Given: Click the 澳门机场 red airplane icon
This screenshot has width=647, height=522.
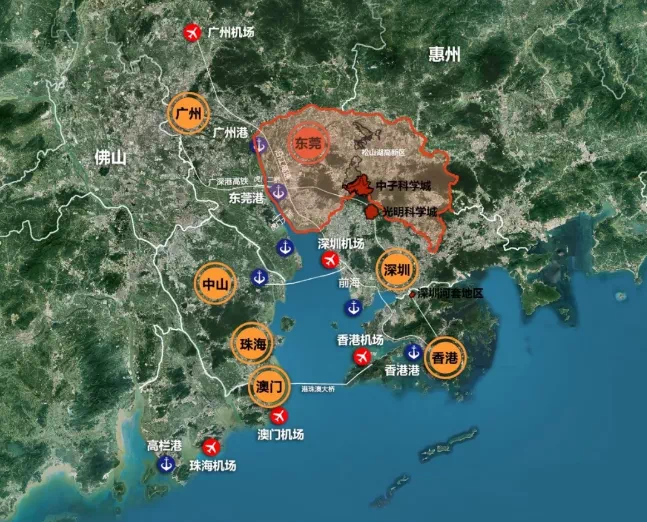Looking at the screenshot, I should pyautogui.click(x=279, y=416).
